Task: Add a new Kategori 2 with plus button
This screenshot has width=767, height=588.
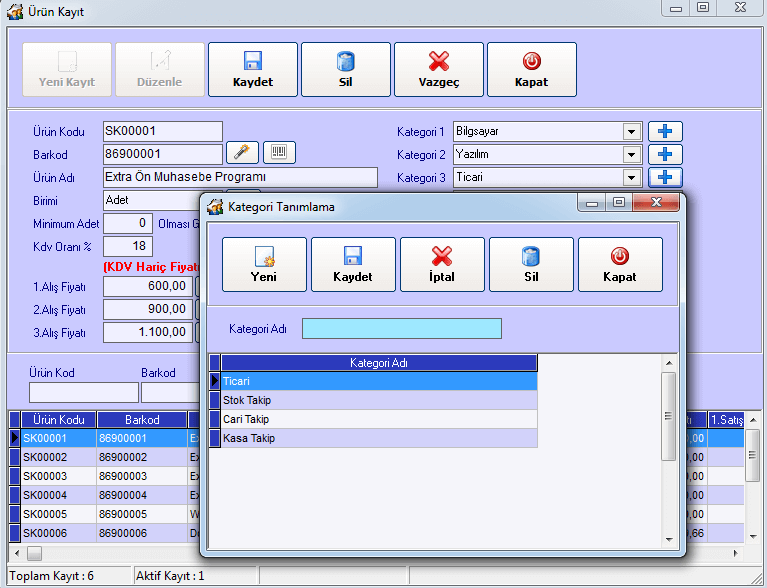Action: (665, 154)
